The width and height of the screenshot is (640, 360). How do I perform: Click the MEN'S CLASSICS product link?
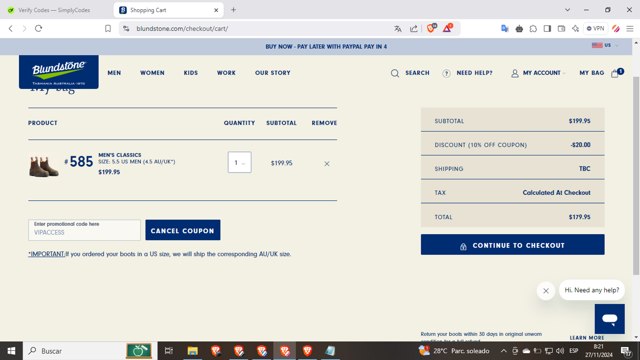point(120,155)
